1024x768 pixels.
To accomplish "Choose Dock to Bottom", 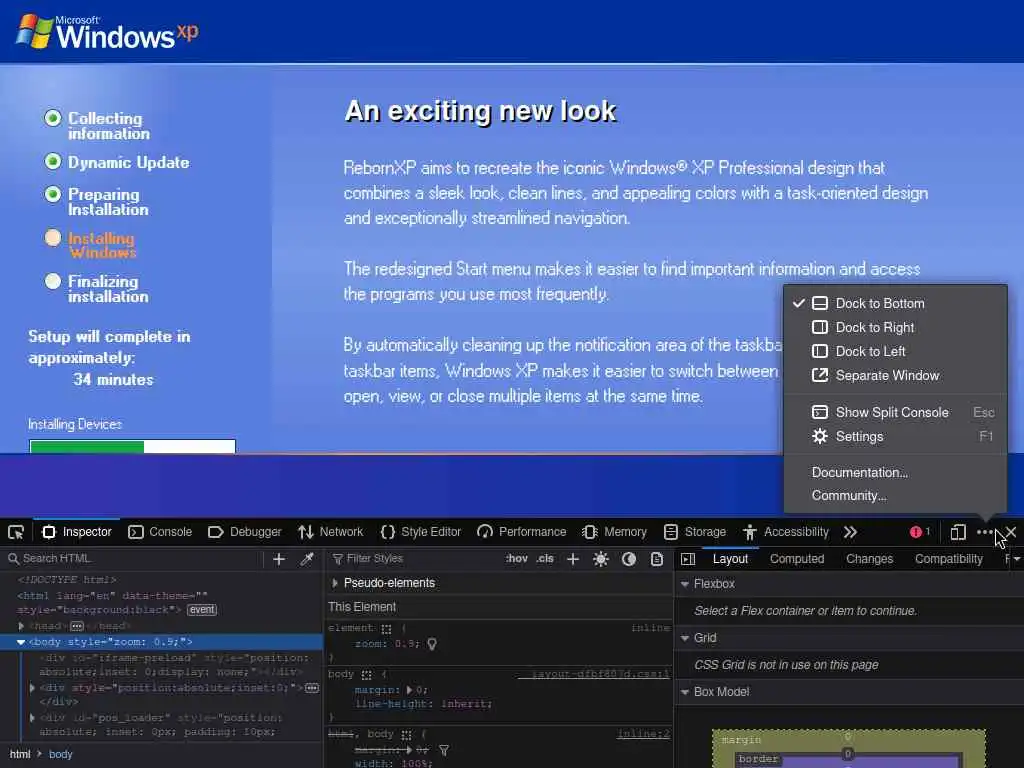I will pyautogui.click(x=895, y=303).
